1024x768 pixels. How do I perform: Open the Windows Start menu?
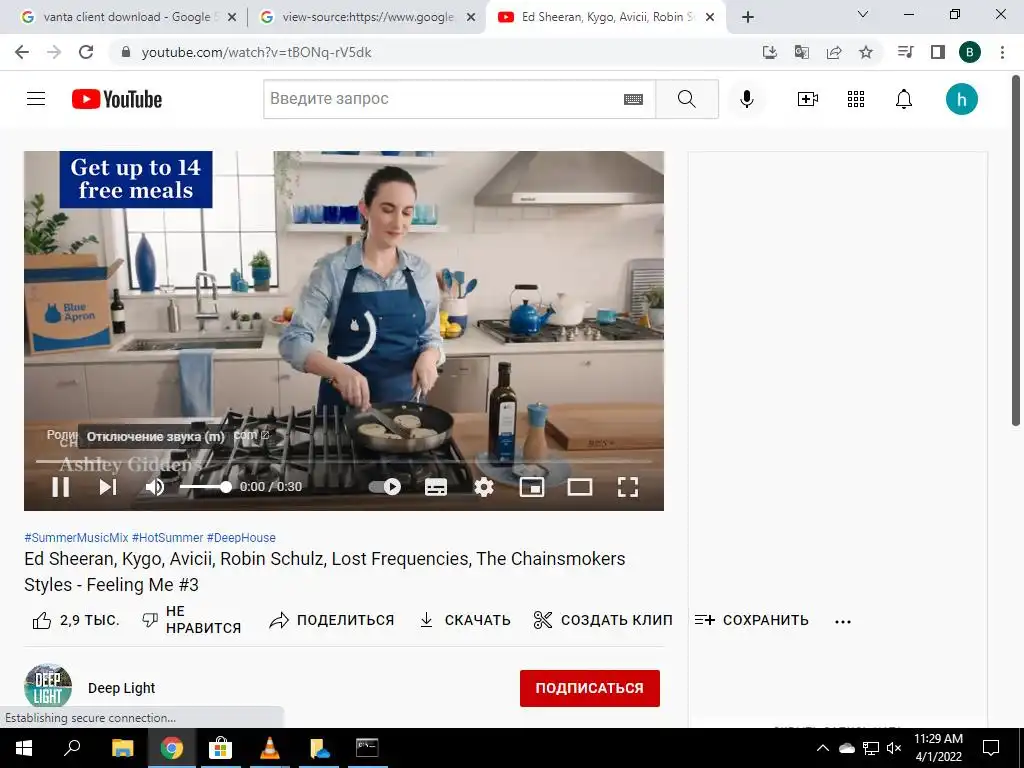tap(24, 748)
